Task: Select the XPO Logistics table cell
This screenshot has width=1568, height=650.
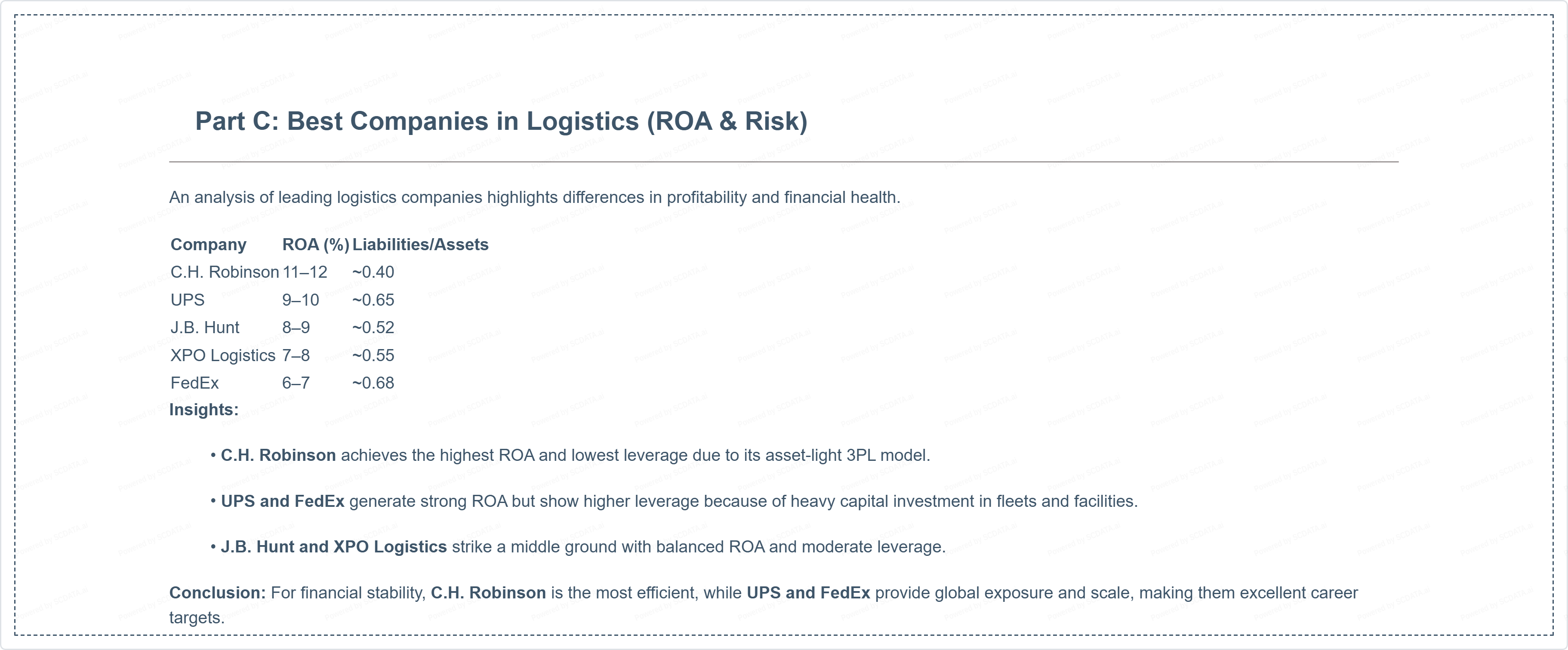Action: (223, 355)
